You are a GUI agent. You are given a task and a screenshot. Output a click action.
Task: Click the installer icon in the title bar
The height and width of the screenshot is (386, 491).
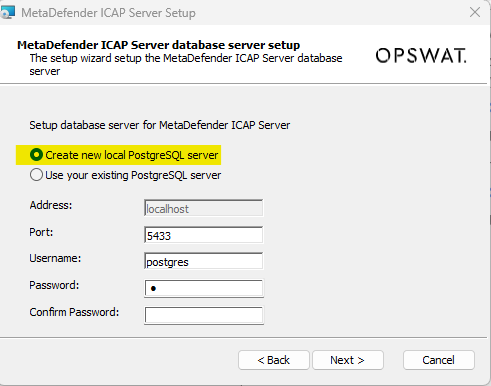pos(7,12)
